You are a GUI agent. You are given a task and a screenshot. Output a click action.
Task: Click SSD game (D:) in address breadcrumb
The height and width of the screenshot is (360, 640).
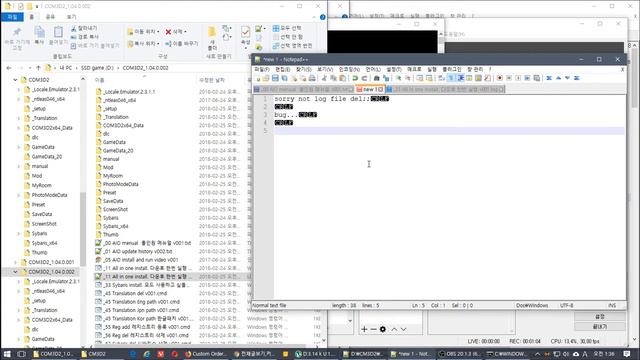pos(97,68)
